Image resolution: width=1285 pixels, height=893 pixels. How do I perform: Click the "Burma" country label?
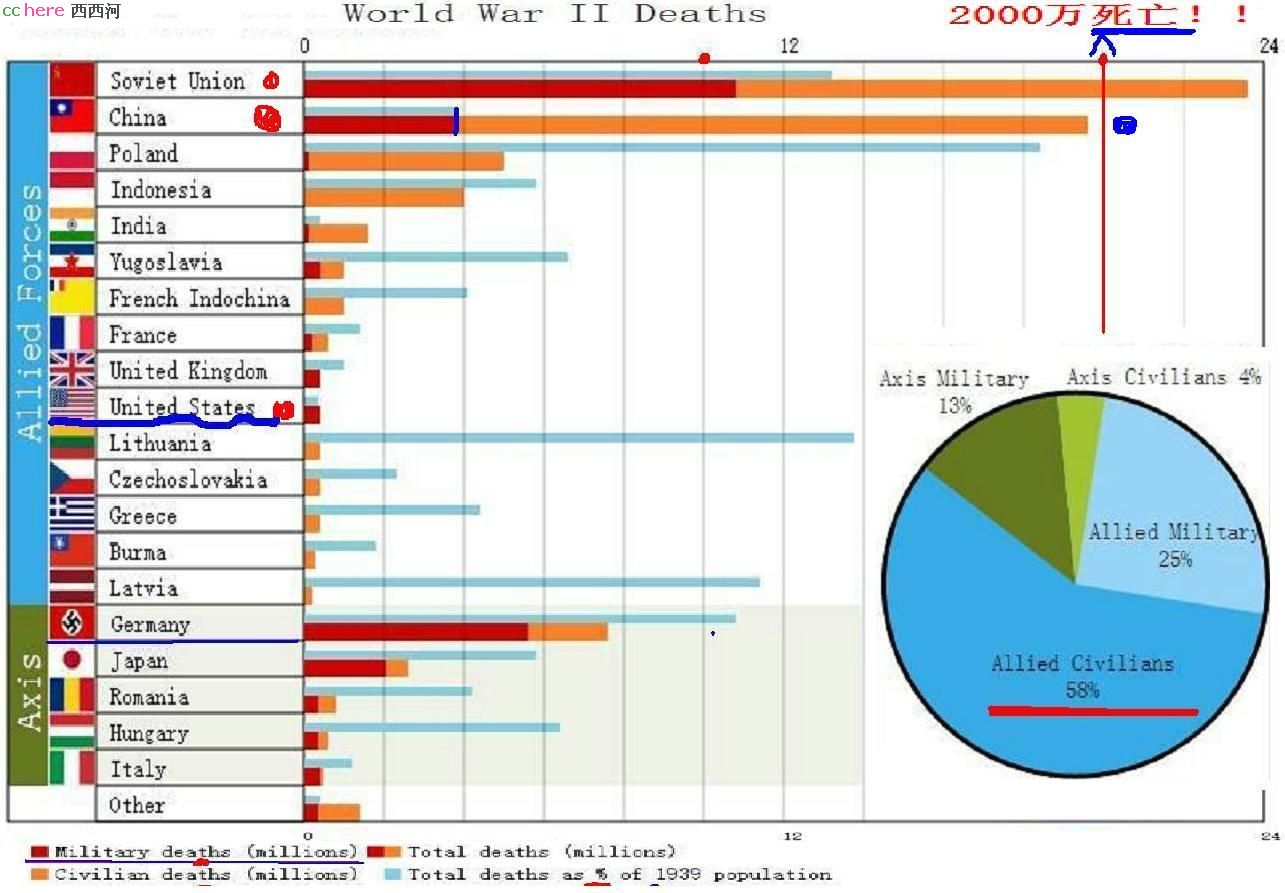click(138, 552)
